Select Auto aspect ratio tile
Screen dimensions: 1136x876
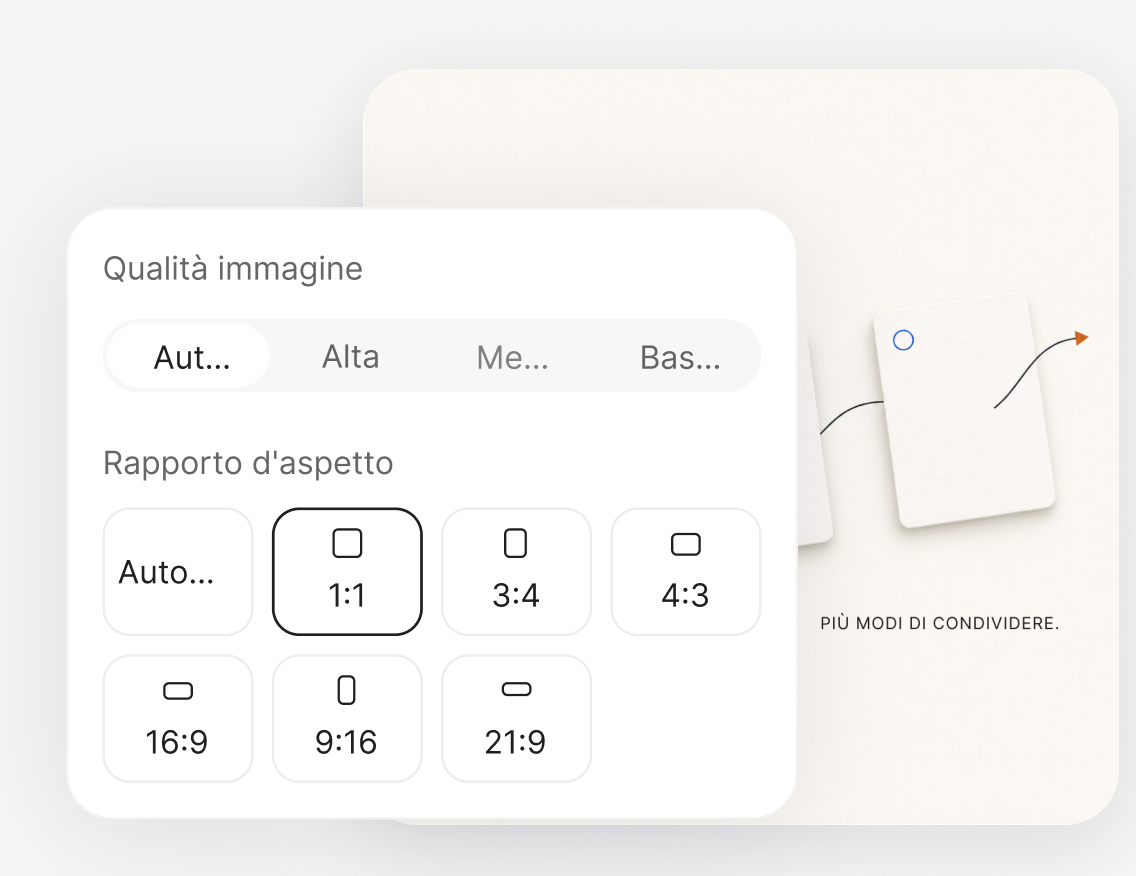(x=178, y=572)
